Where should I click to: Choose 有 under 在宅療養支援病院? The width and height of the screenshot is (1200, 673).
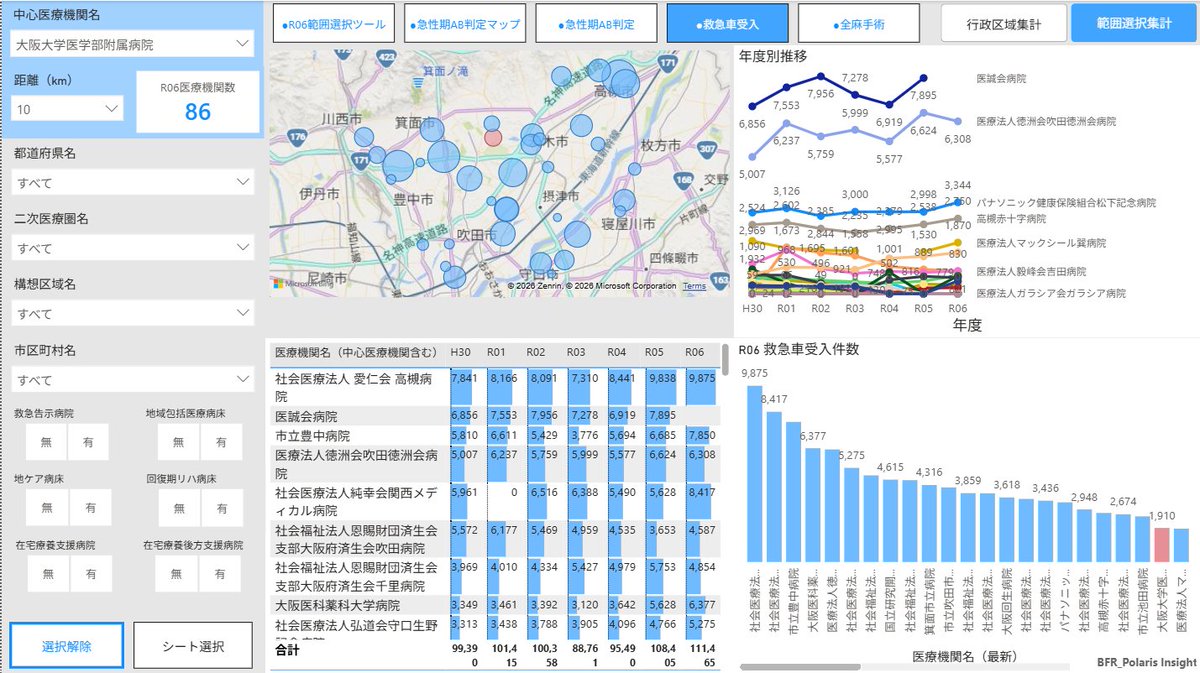pyautogui.click(x=91, y=574)
